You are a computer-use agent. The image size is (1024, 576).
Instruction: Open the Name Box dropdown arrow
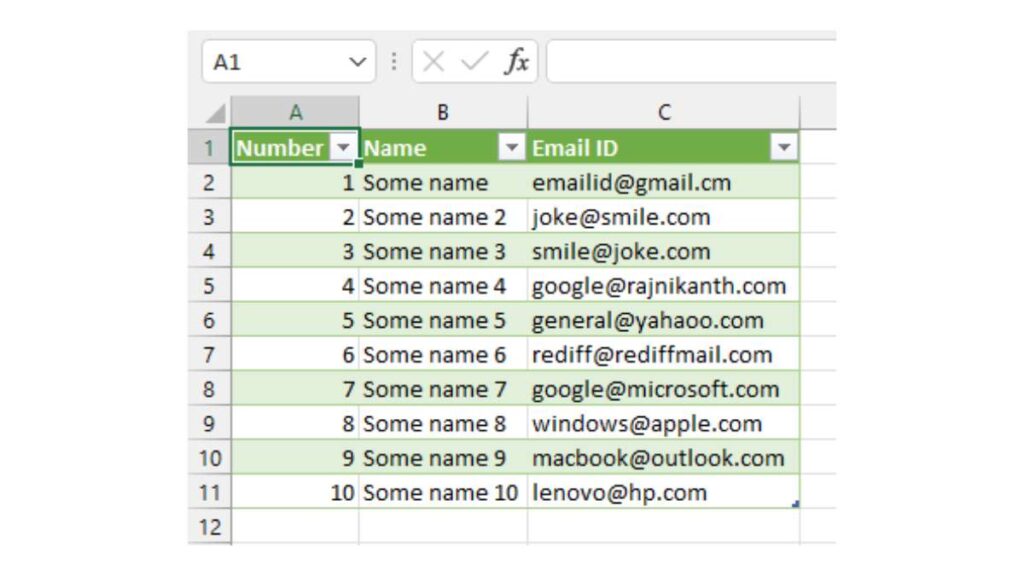click(x=358, y=61)
